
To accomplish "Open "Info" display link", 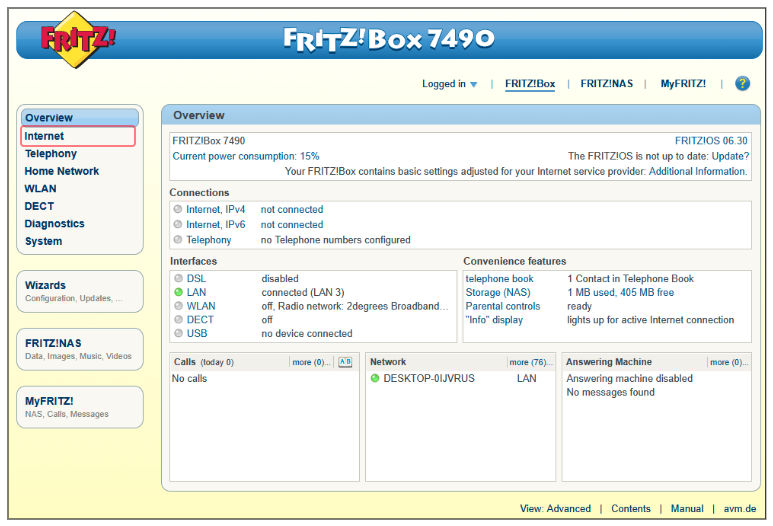I will (x=494, y=320).
